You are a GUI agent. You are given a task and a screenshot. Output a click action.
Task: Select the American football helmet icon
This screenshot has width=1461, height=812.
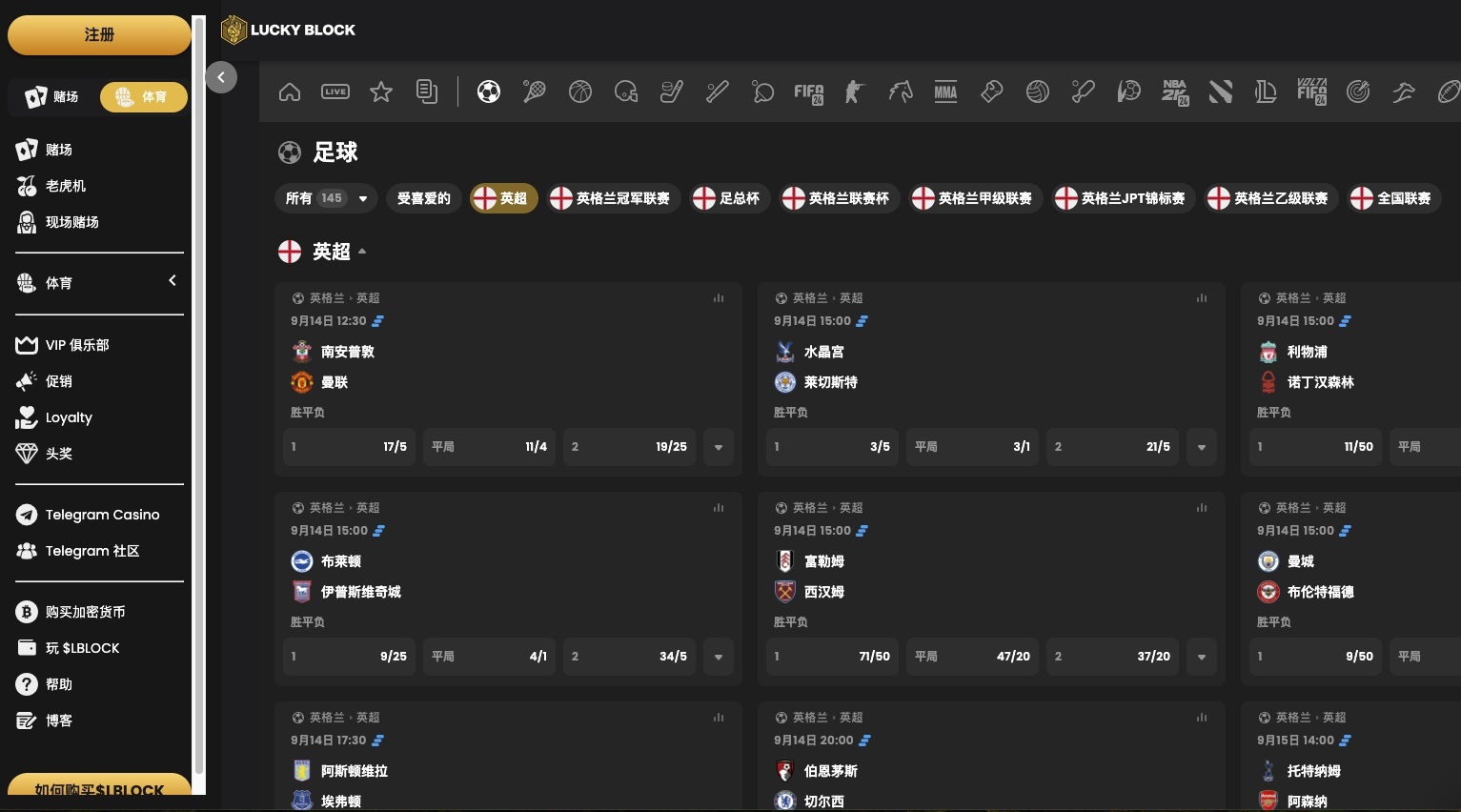tap(626, 91)
